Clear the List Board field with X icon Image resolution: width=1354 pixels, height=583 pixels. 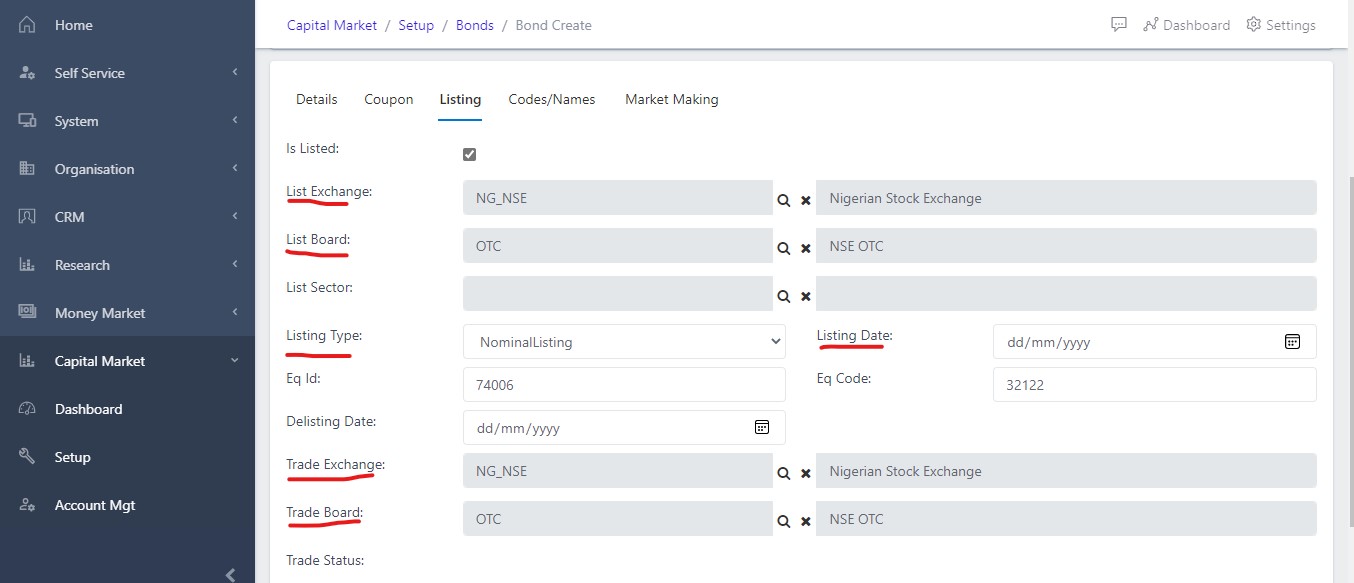[805, 248]
